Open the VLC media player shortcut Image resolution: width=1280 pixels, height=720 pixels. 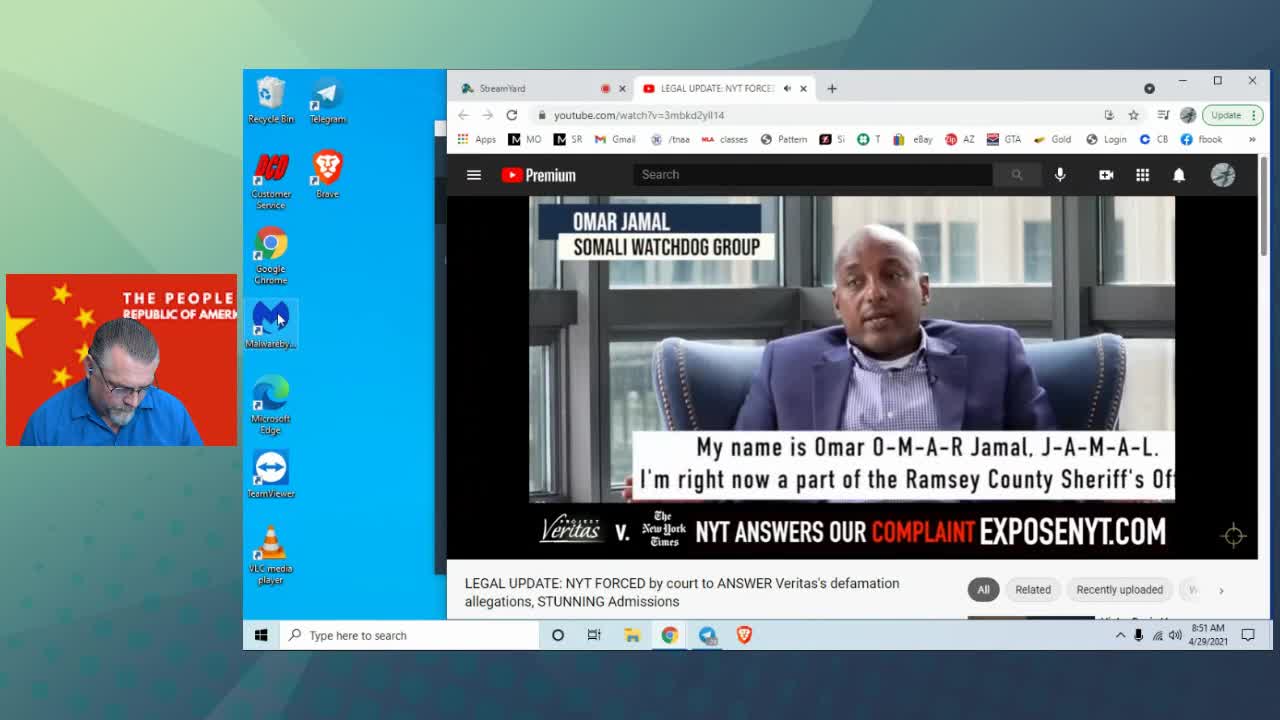[x=271, y=555]
